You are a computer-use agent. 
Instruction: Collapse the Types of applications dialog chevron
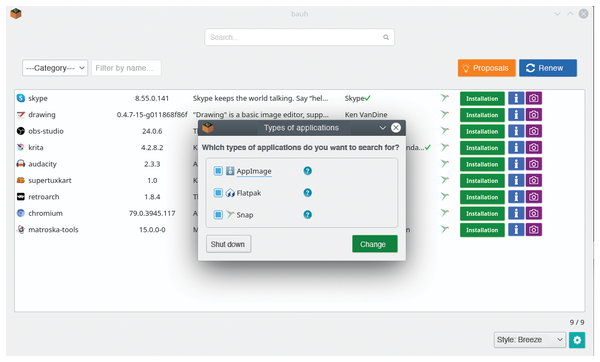382,128
